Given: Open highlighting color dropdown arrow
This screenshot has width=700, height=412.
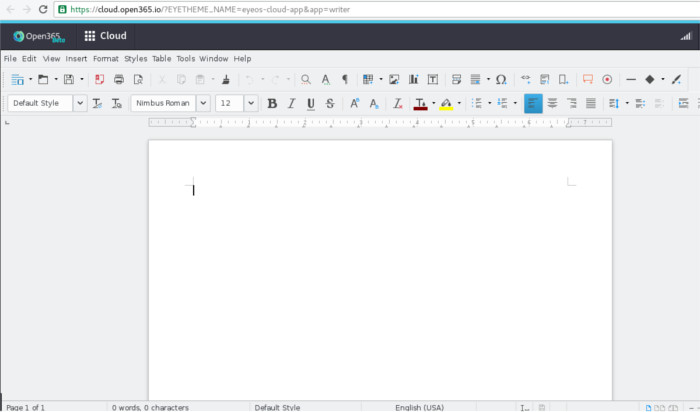Looking at the screenshot, I should (x=459, y=104).
